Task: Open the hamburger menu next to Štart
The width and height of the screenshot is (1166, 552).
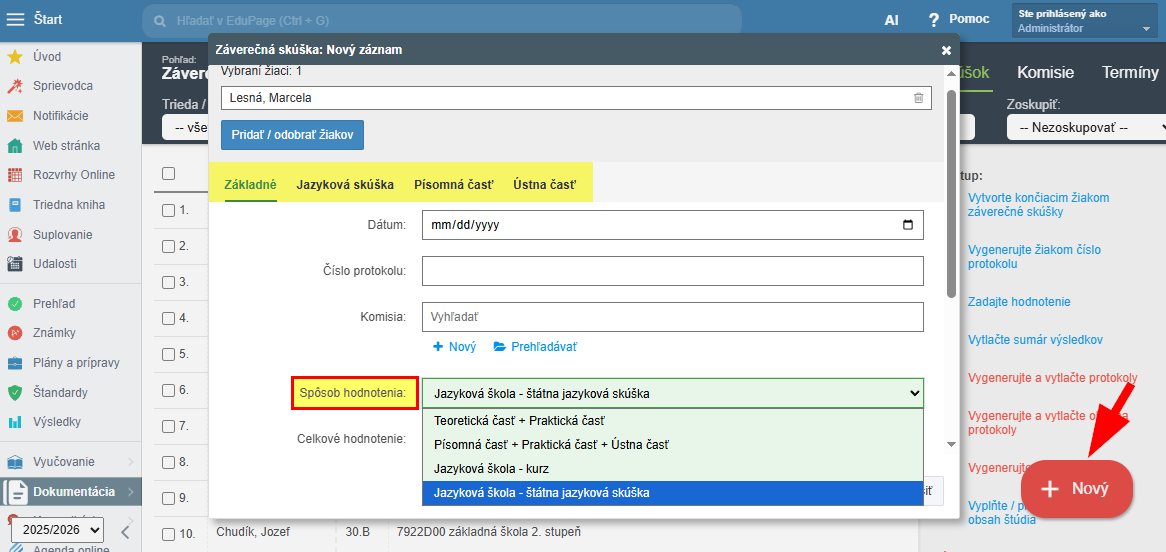Action: pos(16,19)
